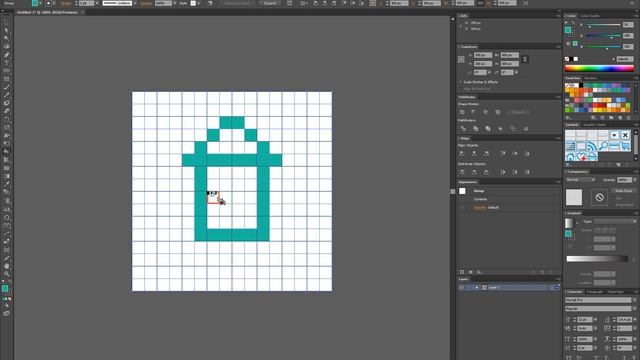Select the shopping cart symbol
The width and height of the screenshot is (640, 360).
(625, 146)
